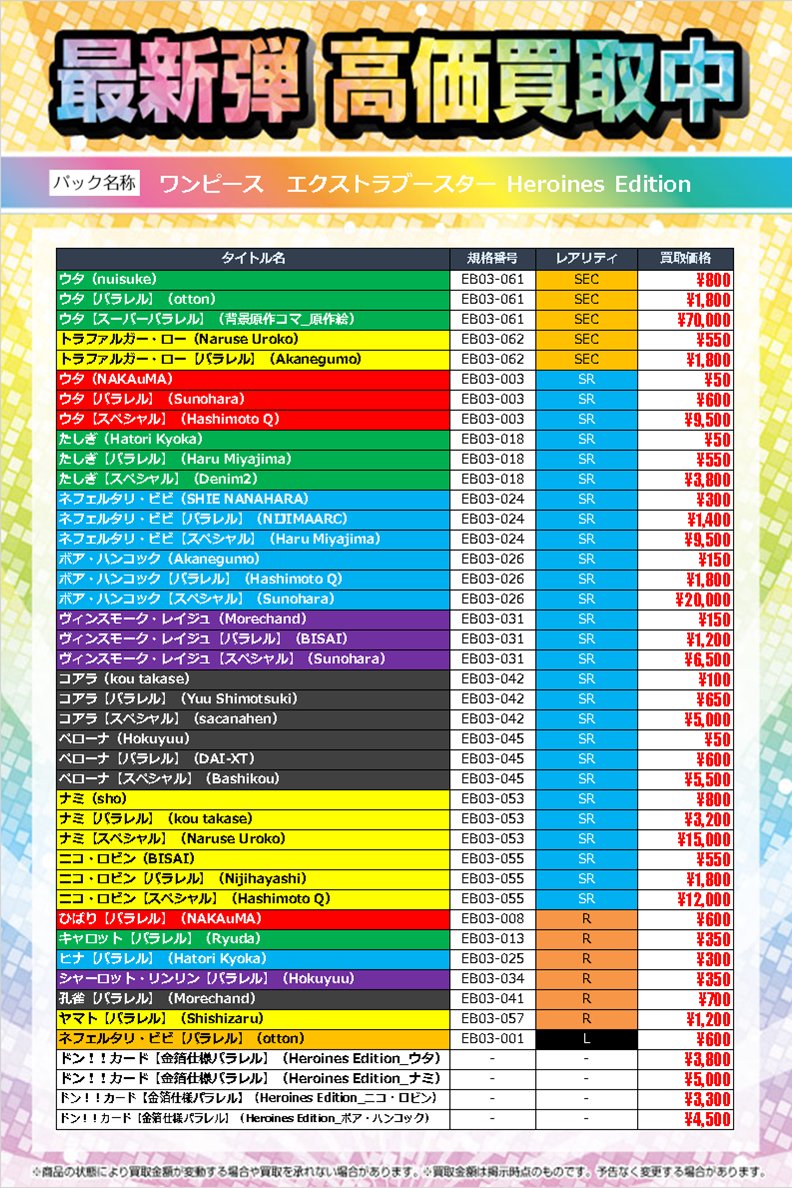Click the EB03-034 code cell
The image size is (792, 1188).
click(x=493, y=979)
